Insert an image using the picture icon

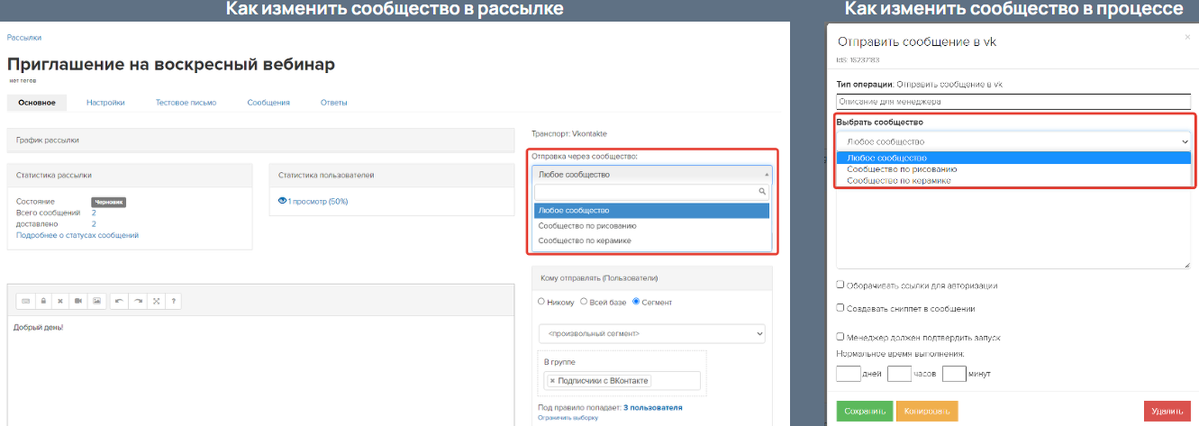point(97,300)
